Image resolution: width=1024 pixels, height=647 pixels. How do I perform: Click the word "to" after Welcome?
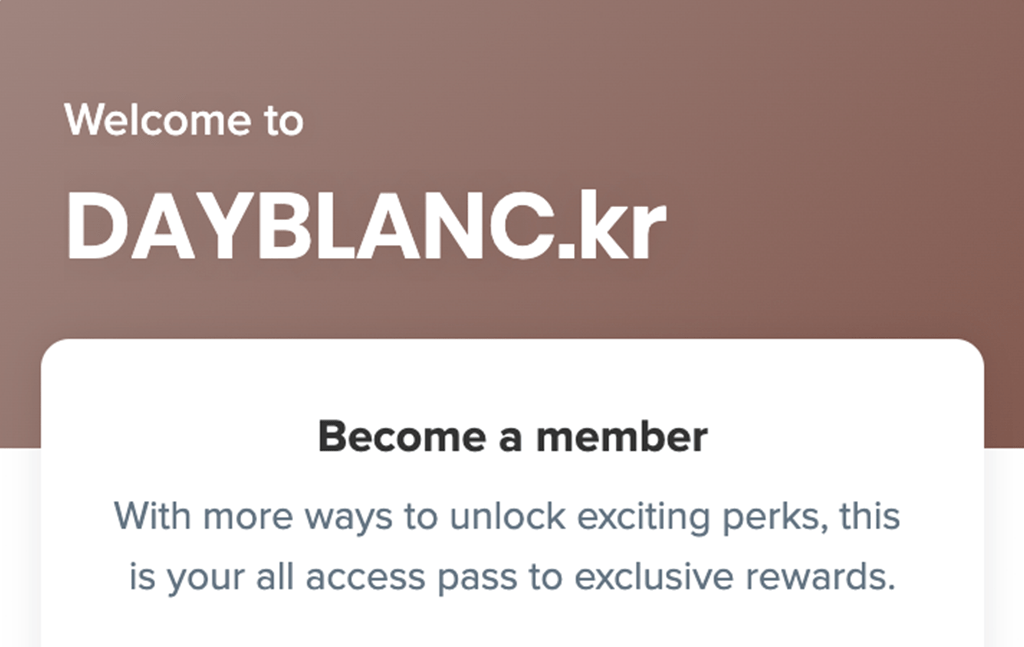(x=283, y=121)
